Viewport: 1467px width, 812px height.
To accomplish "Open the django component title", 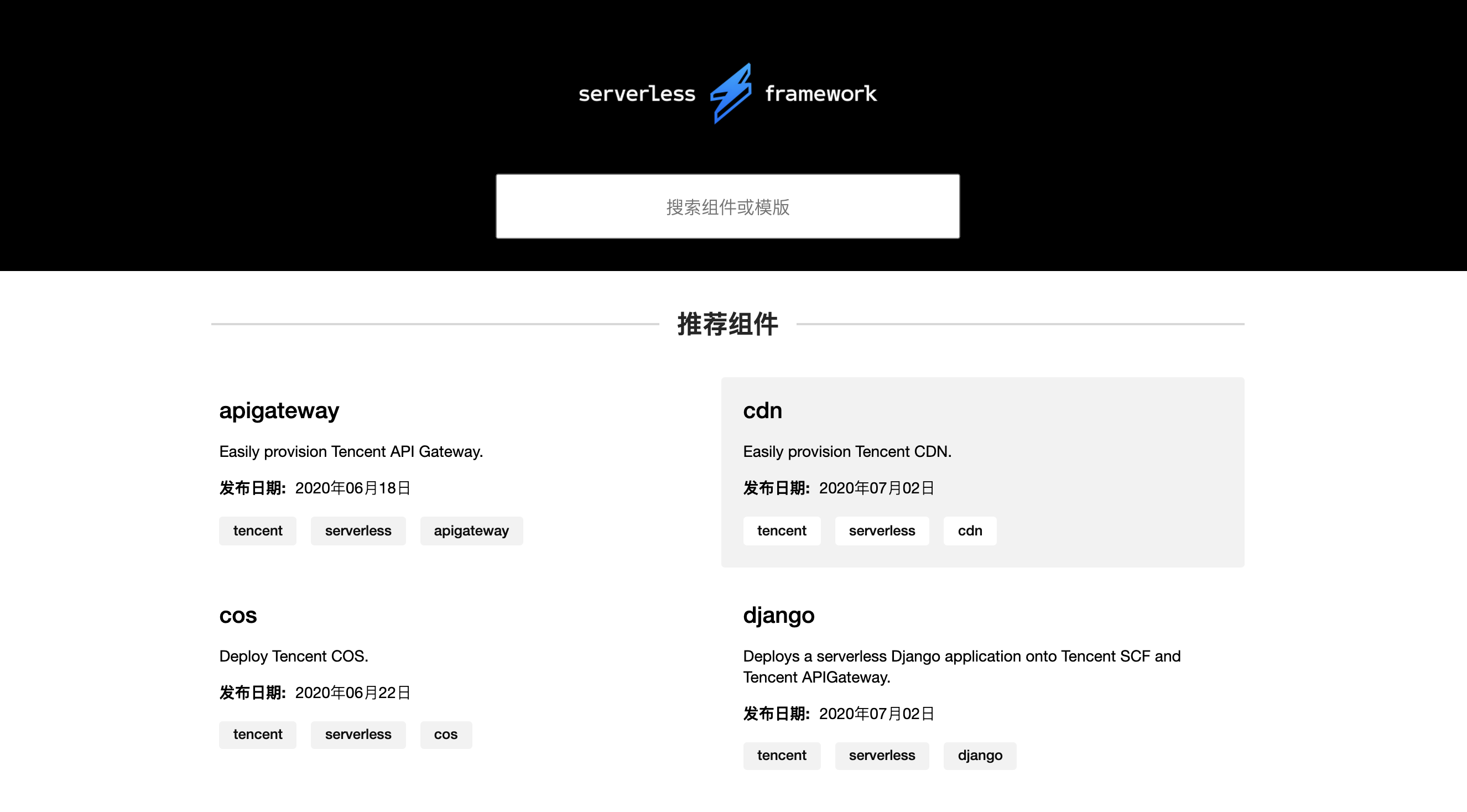I will coord(778,616).
